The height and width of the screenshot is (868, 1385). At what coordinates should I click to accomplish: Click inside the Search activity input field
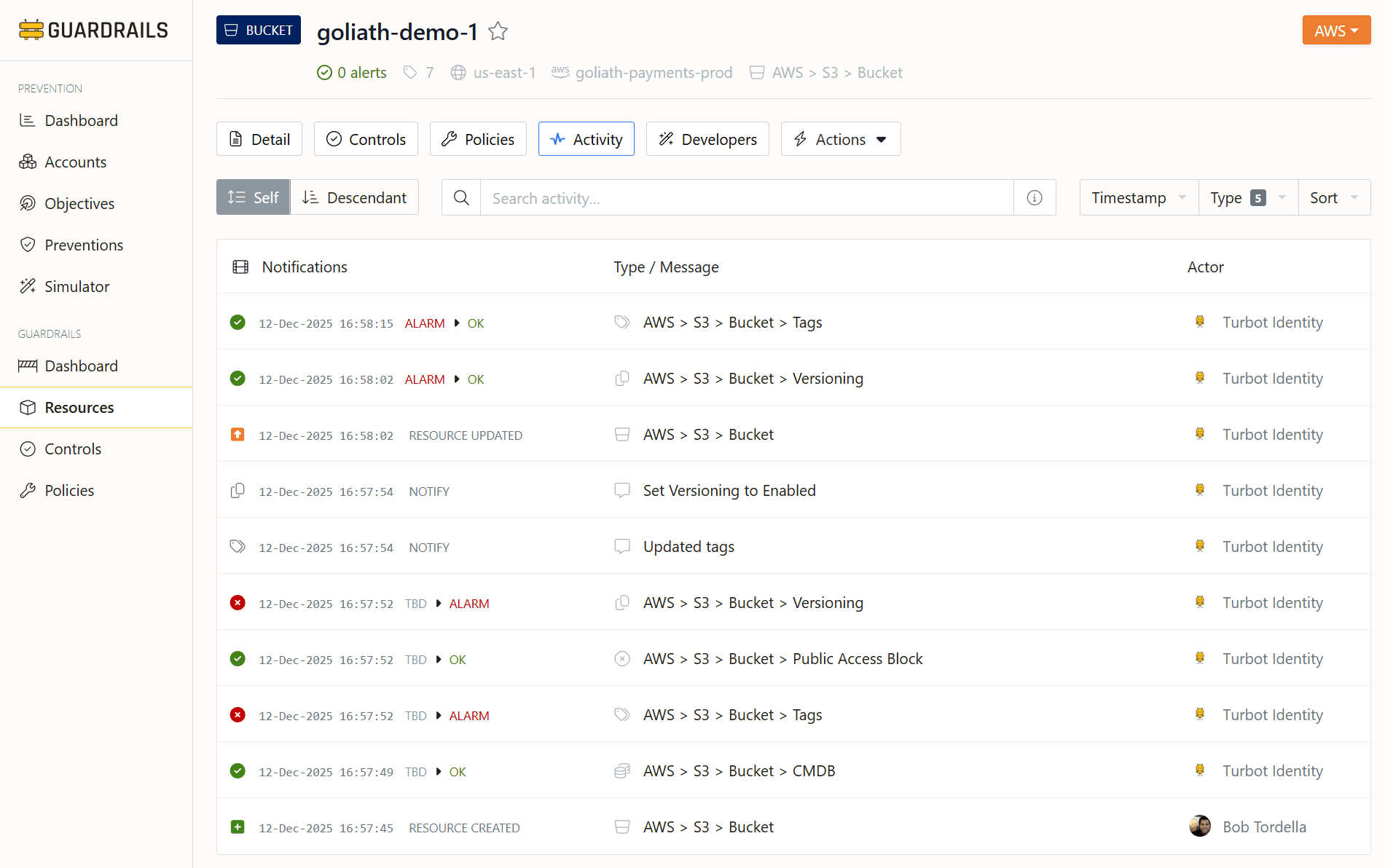(x=729, y=197)
